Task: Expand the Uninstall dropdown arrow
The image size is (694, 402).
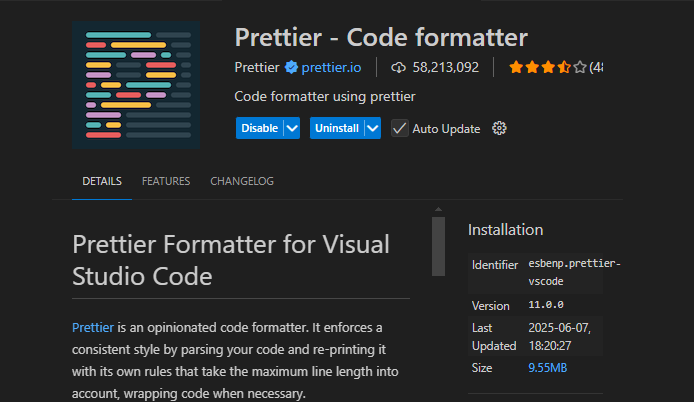Action: point(373,128)
